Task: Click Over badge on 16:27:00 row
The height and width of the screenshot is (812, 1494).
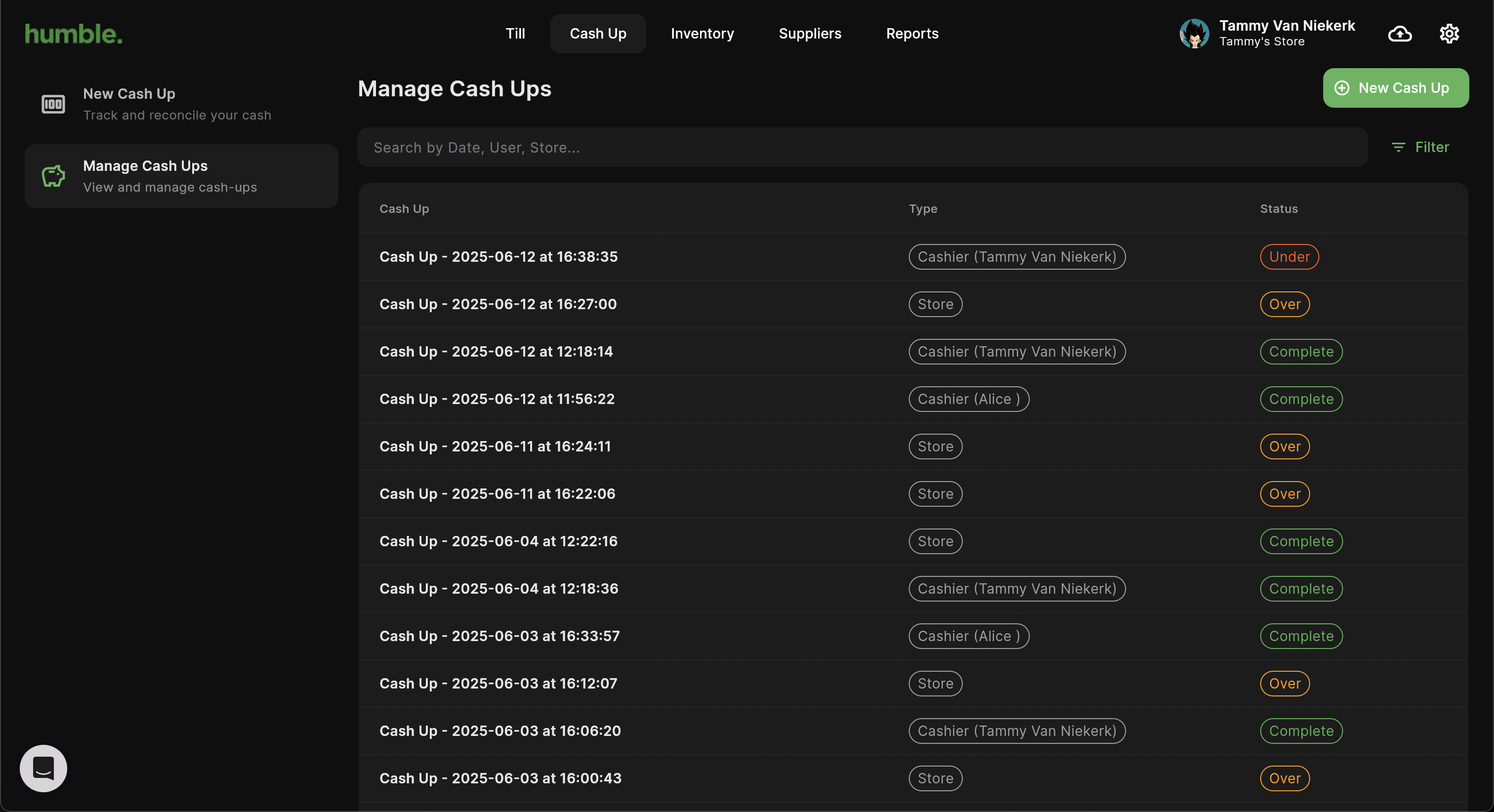Action: point(1284,304)
